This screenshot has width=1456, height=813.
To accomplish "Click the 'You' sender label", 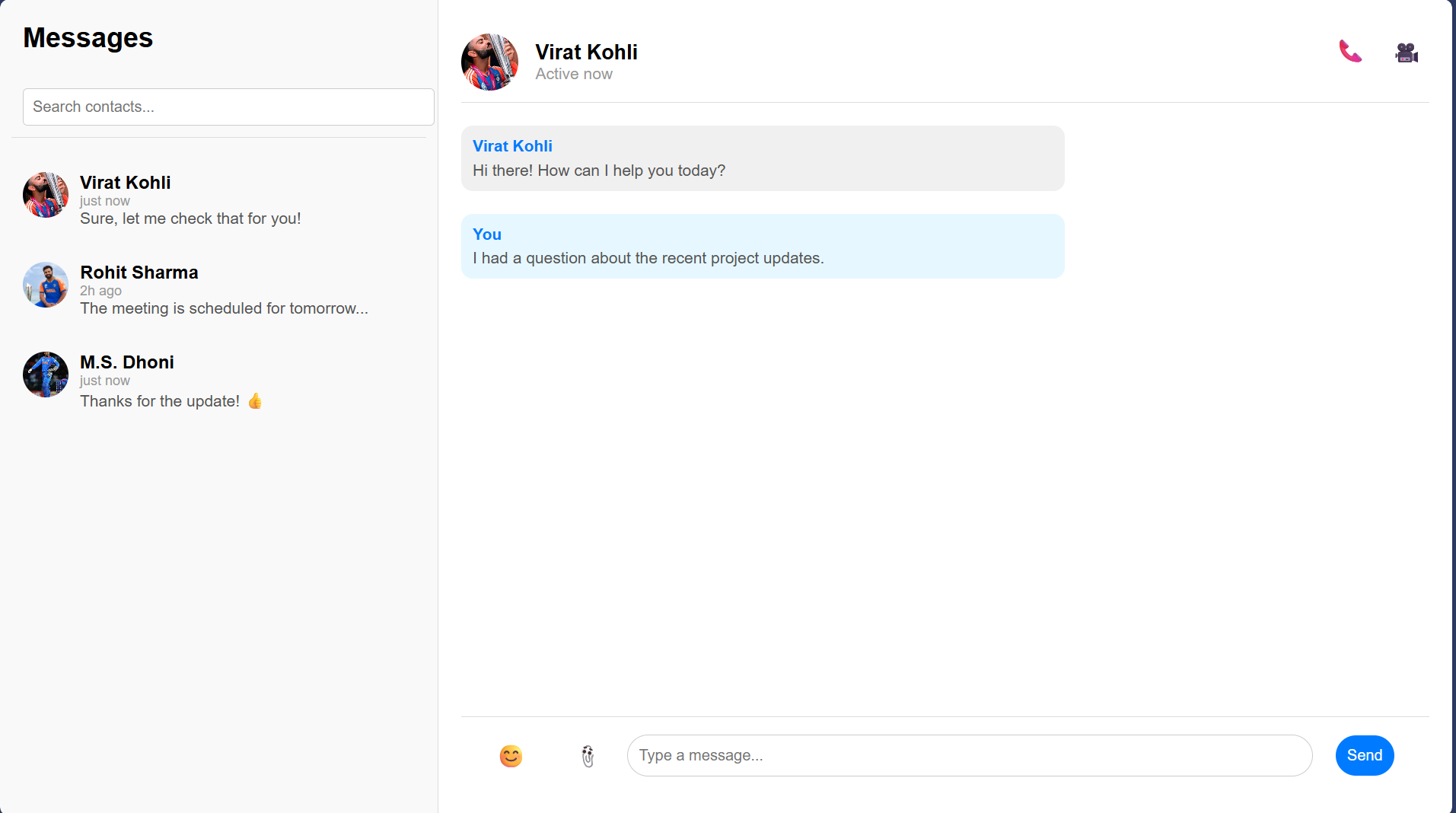I will tap(487, 234).
